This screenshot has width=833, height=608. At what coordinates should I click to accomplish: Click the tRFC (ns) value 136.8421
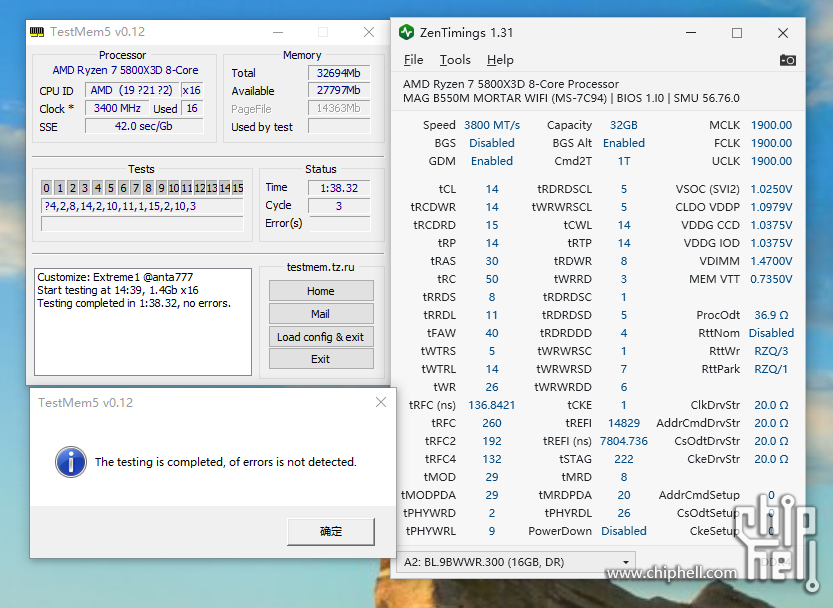click(x=492, y=405)
